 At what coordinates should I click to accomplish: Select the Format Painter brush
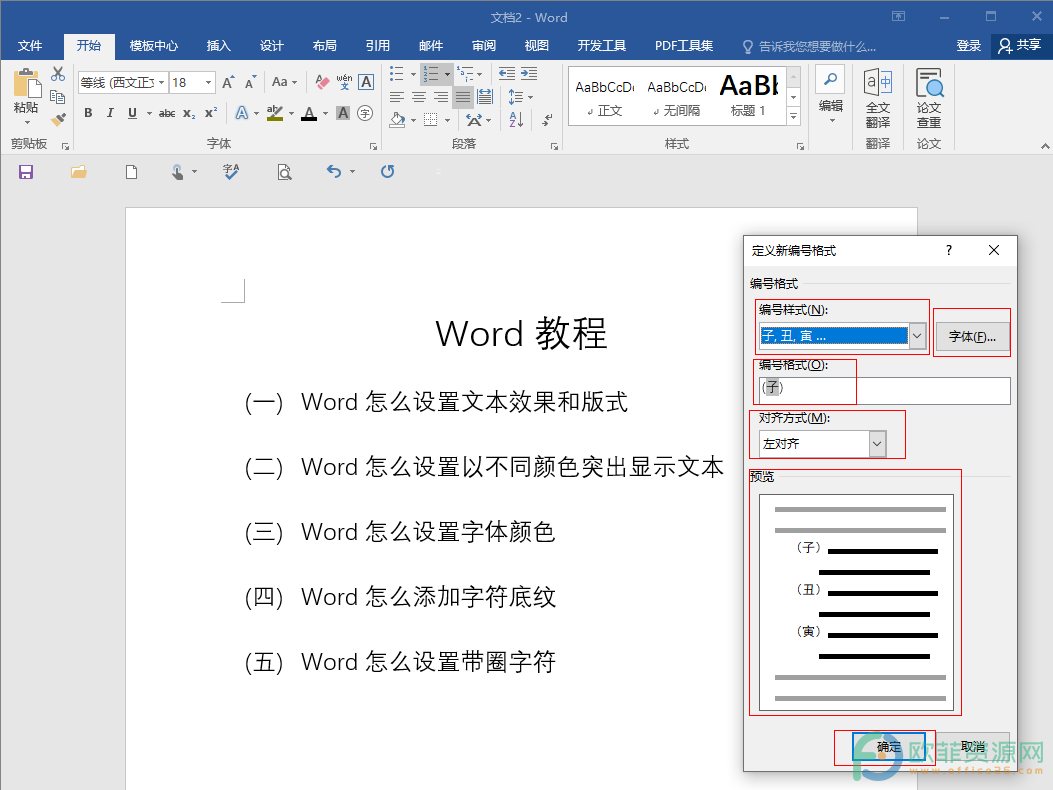click(x=58, y=120)
